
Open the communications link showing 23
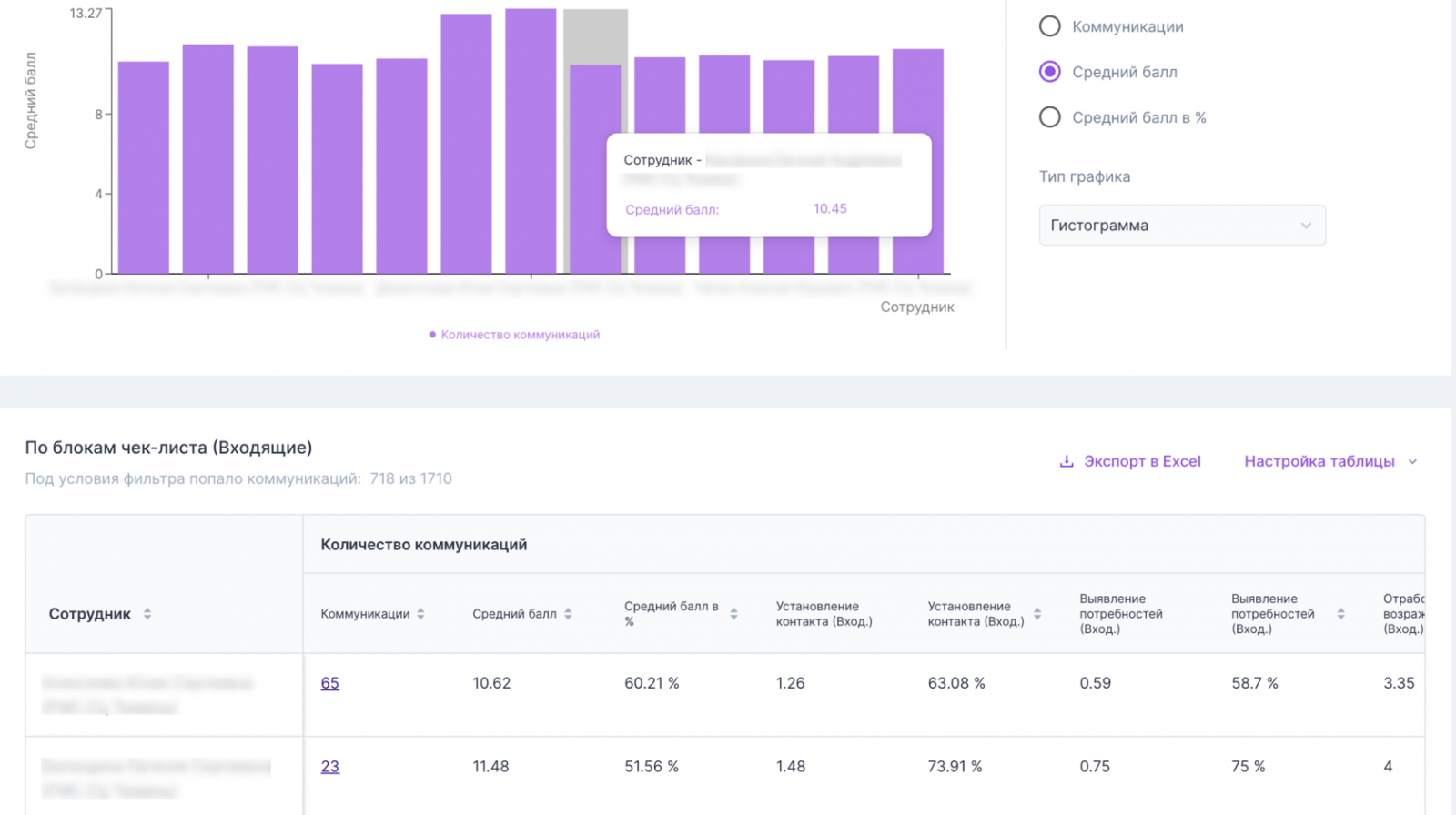point(329,767)
